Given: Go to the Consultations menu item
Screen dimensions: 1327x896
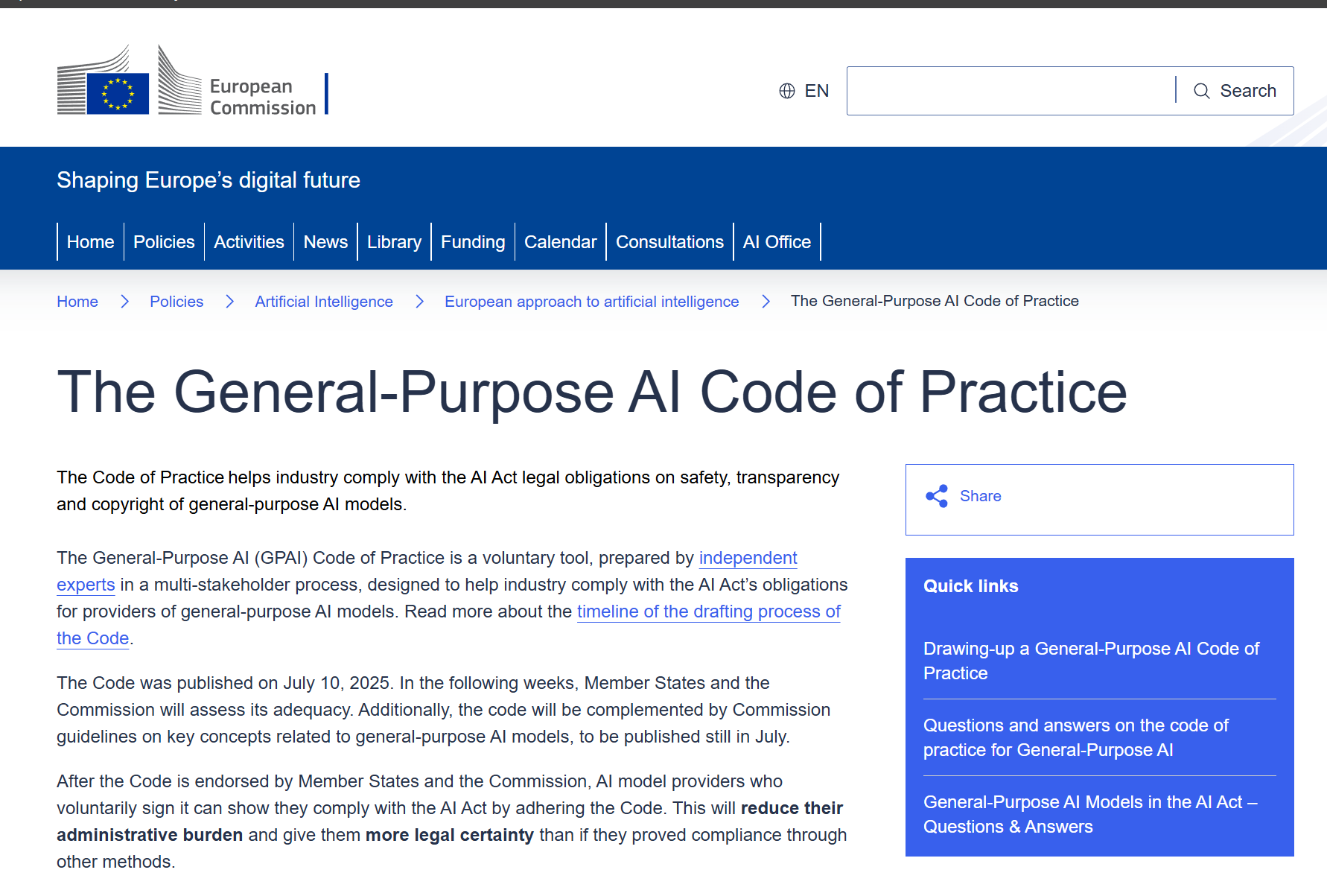Looking at the screenshot, I should coord(669,242).
